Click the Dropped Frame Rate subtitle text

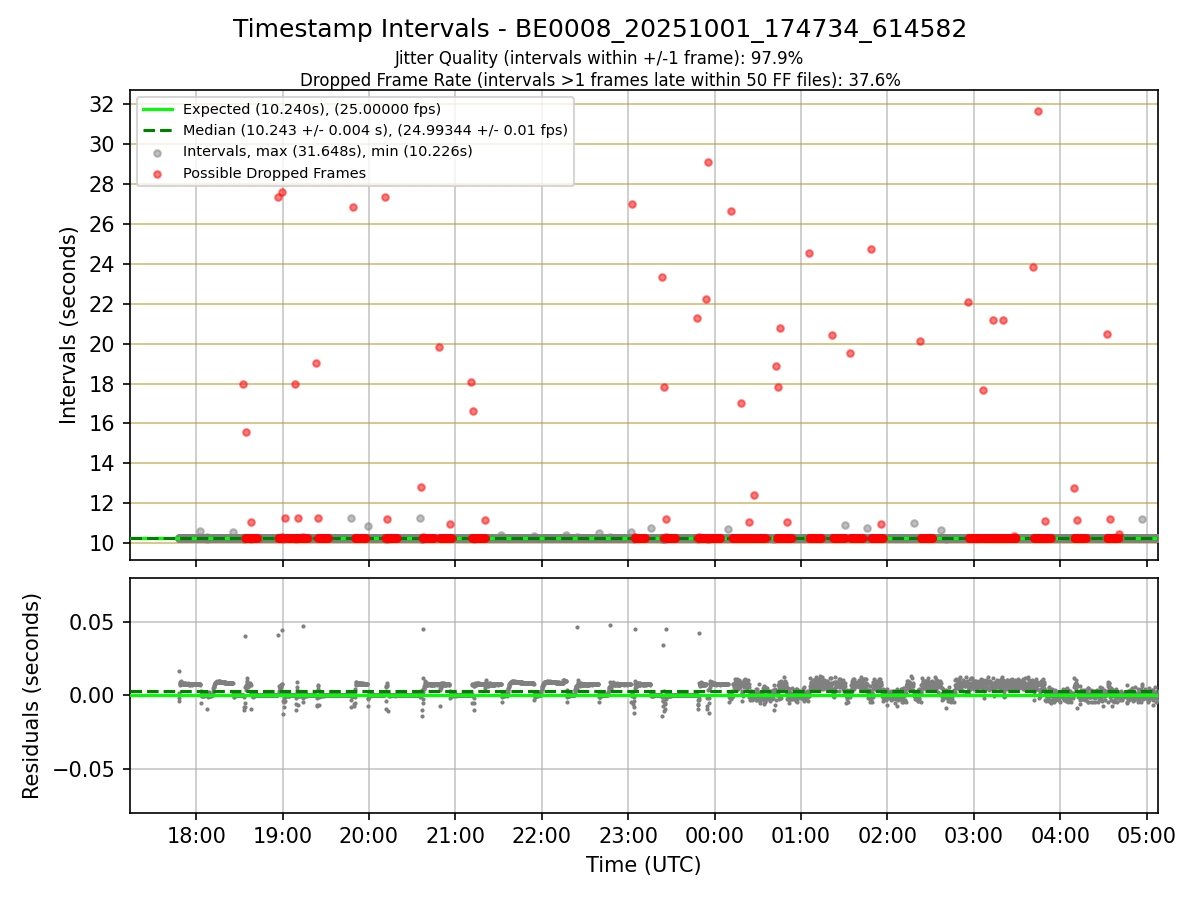pyautogui.click(x=600, y=80)
